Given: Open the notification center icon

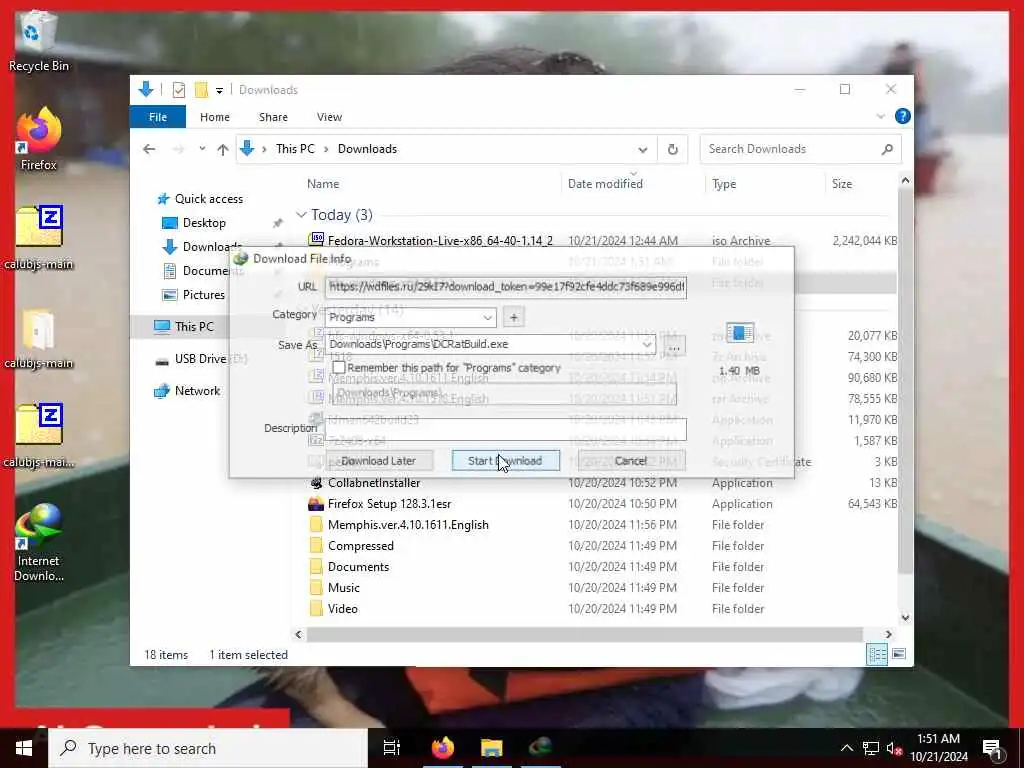Looking at the screenshot, I should (993, 748).
